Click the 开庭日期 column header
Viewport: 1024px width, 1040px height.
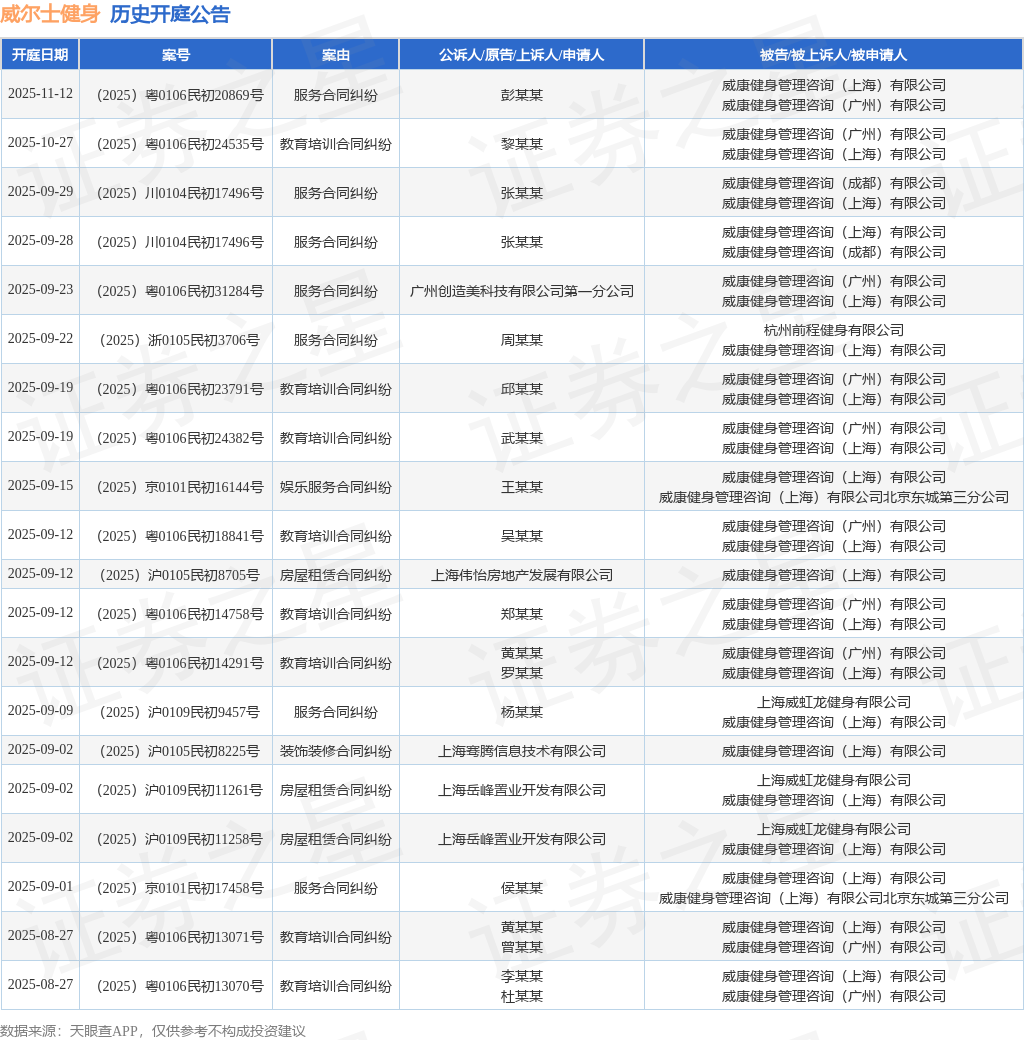pos(40,54)
